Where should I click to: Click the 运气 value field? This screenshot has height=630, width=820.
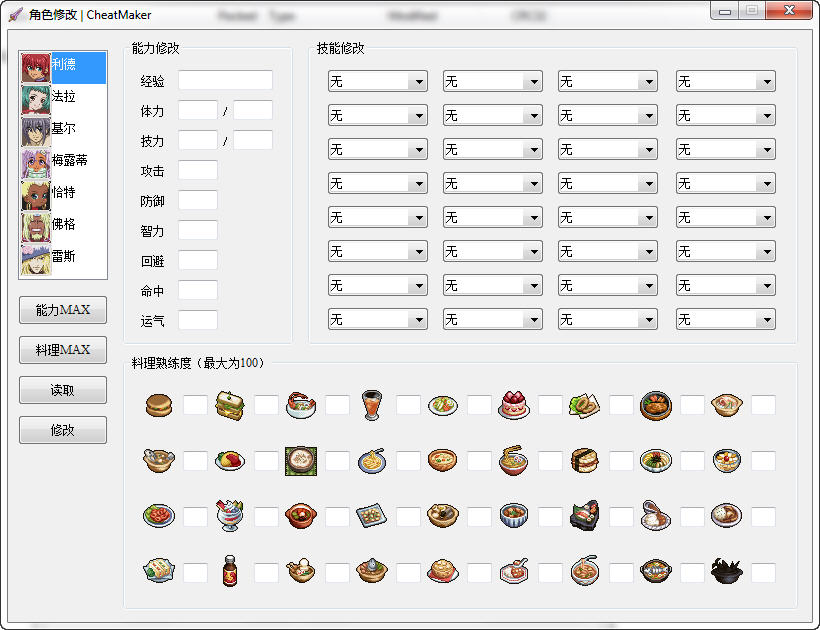coord(198,320)
